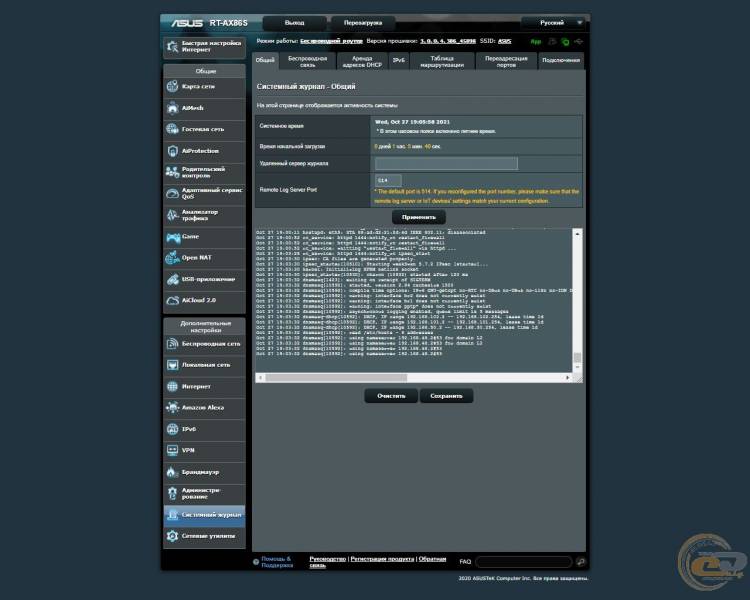Image resolution: width=750 pixels, height=600 pixels.
Task: Open the IPv6 sidebar icon
Action: (x=172, y=429)
